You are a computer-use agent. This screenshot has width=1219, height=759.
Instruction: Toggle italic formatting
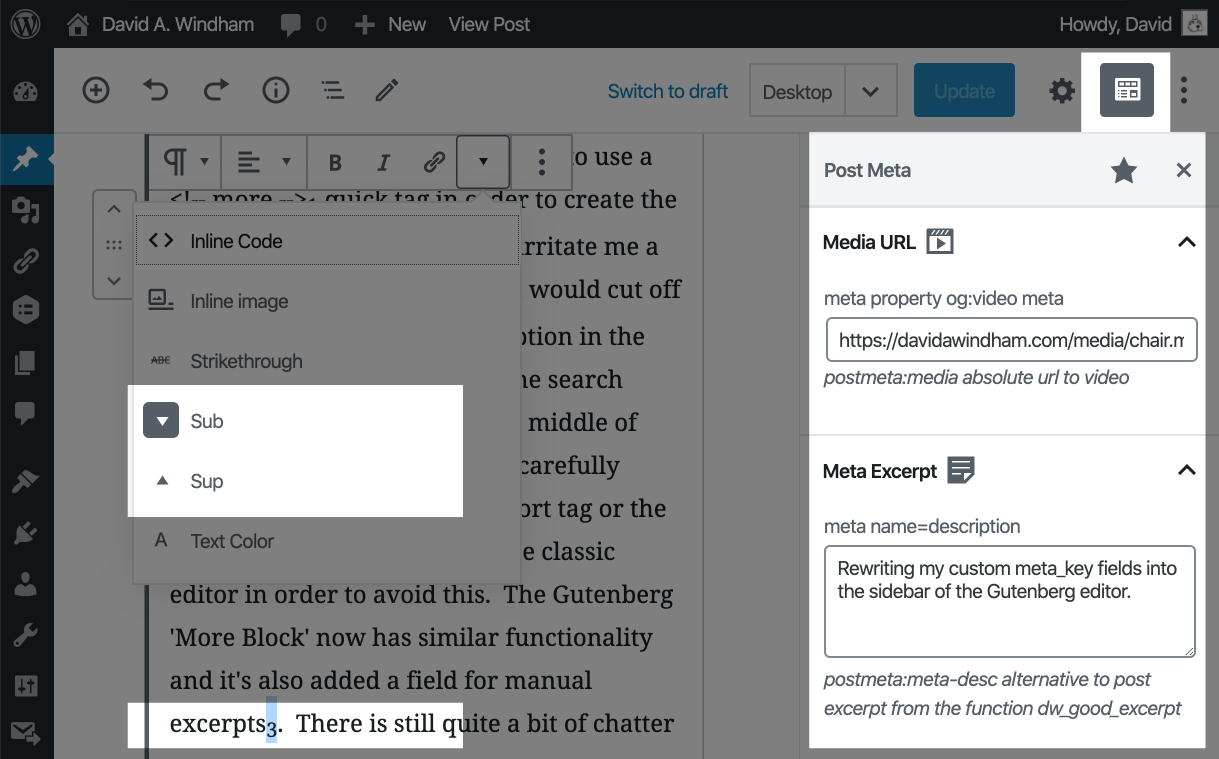(383, 162)
